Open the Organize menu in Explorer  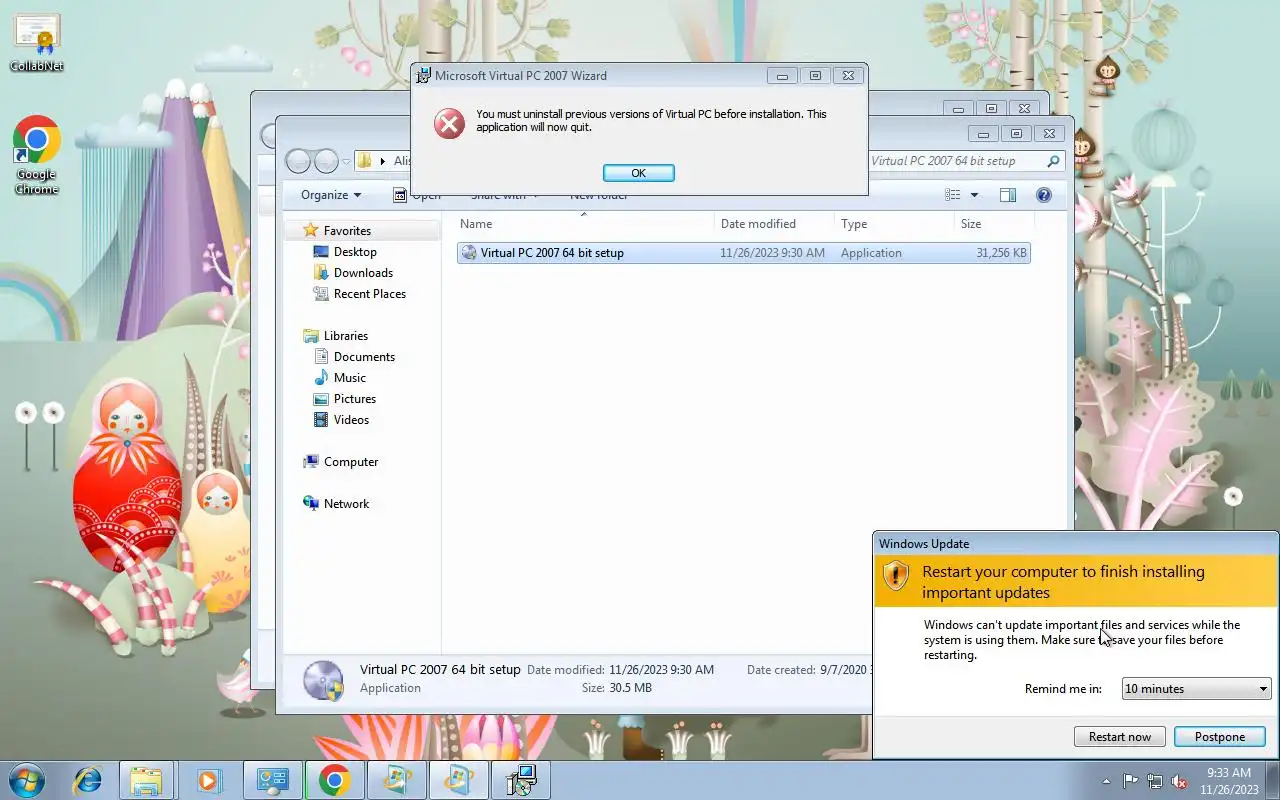331,195
